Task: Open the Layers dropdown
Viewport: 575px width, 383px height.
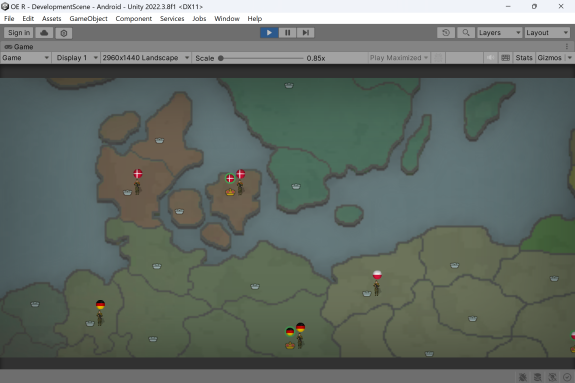Action: (x=499, y=33)
